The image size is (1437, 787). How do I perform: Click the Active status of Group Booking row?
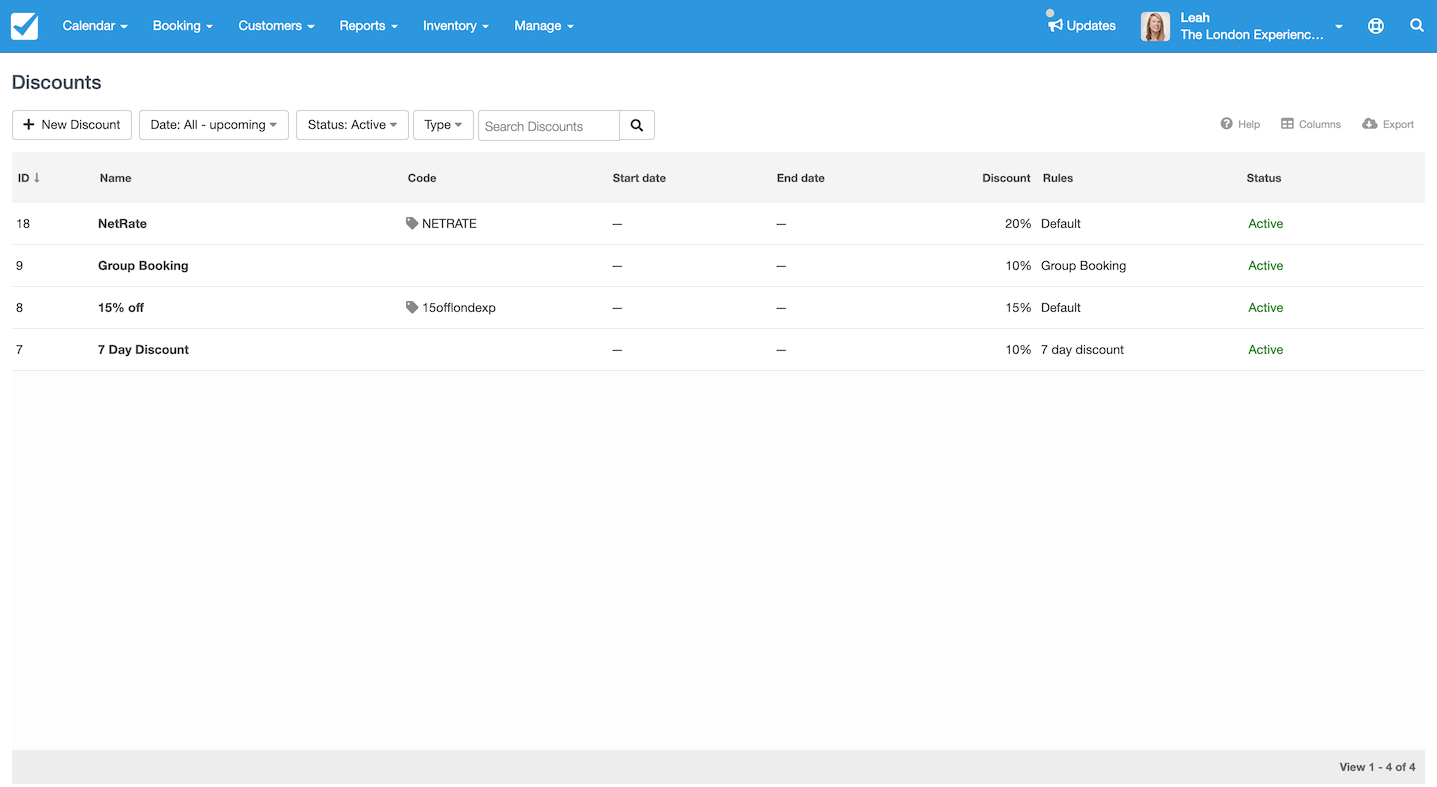coord(1266,266)
